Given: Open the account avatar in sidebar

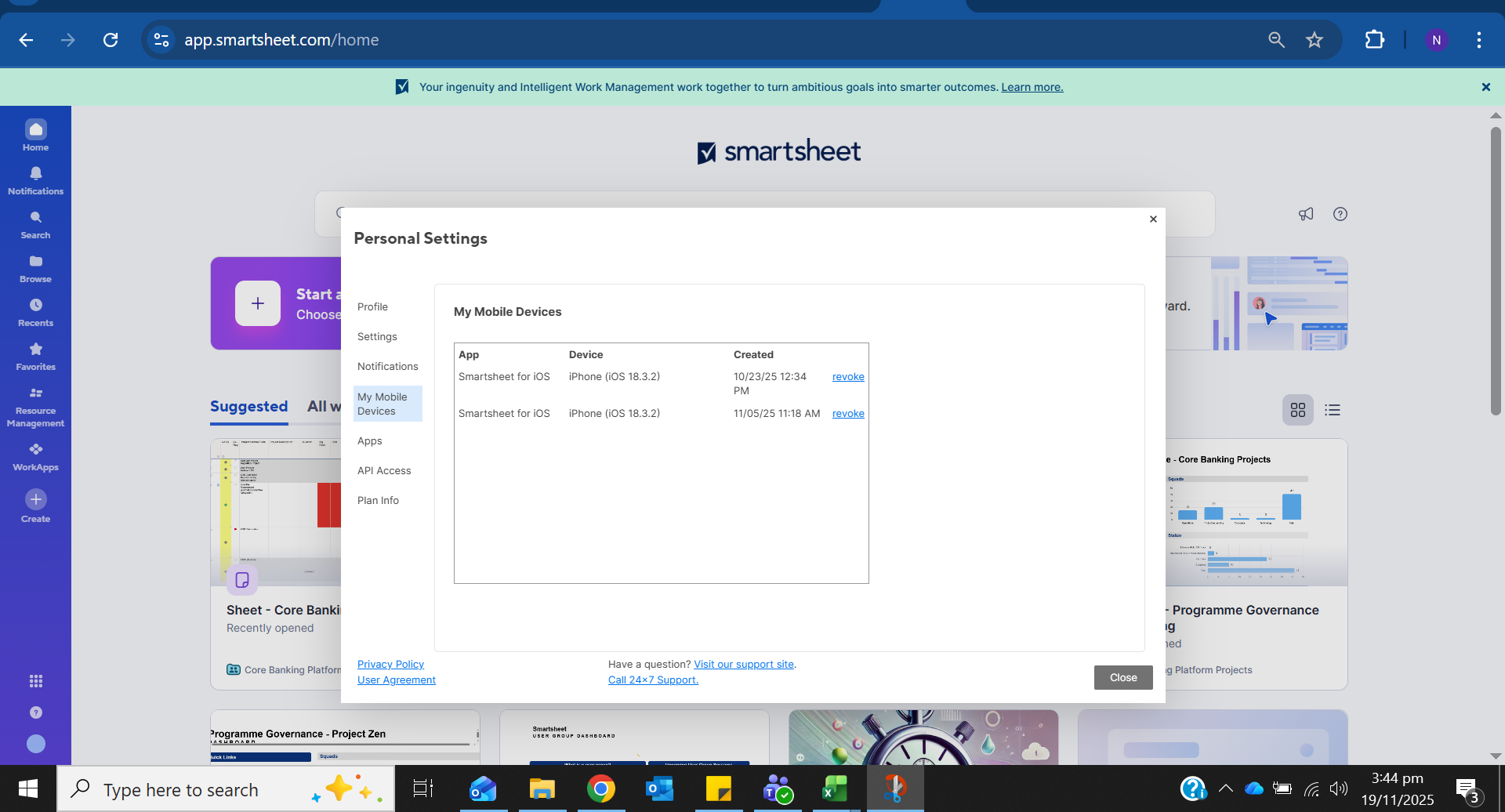Looking at the screenshot, I should point(36,744).
